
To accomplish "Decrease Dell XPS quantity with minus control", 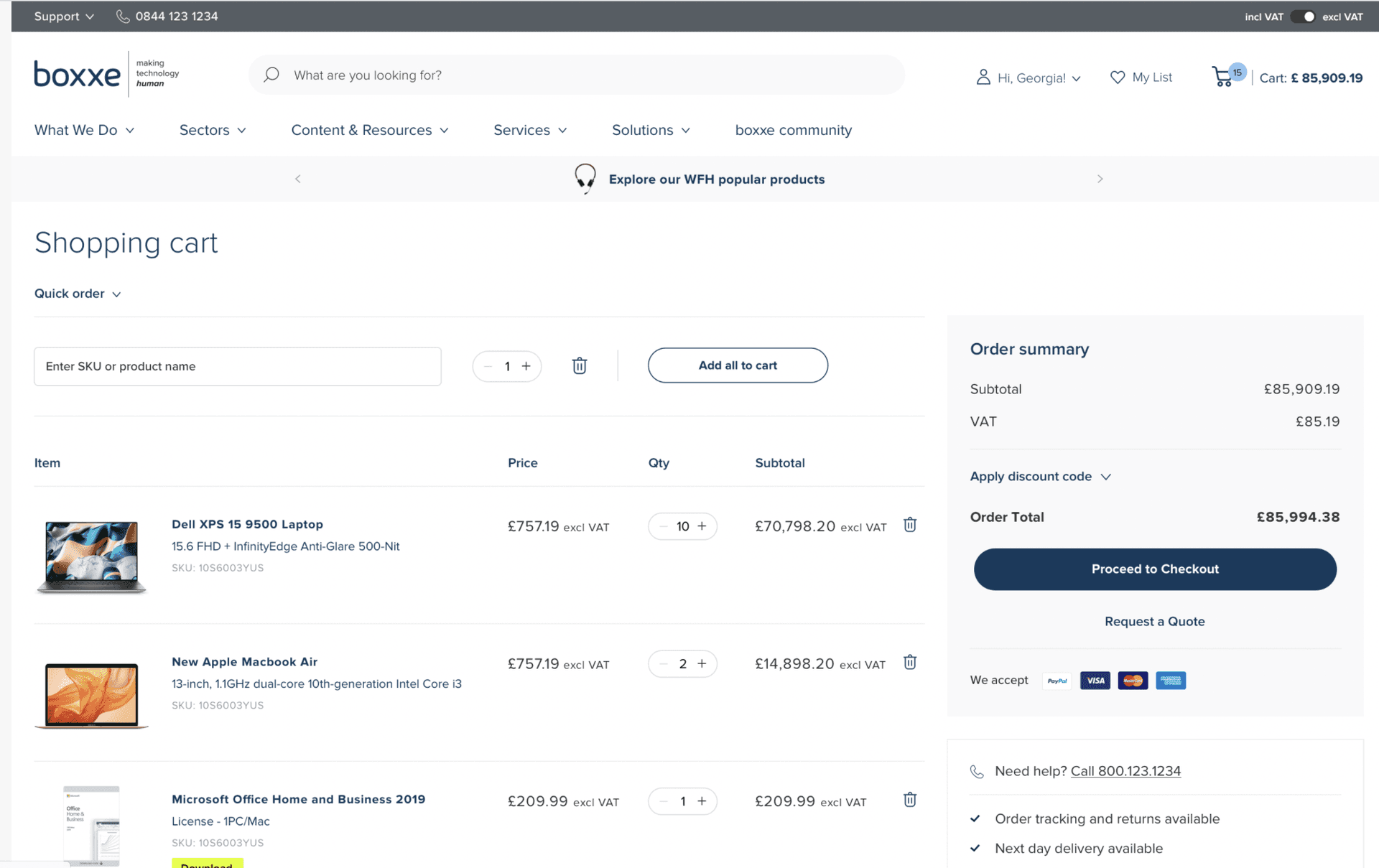I will [661, 526].
